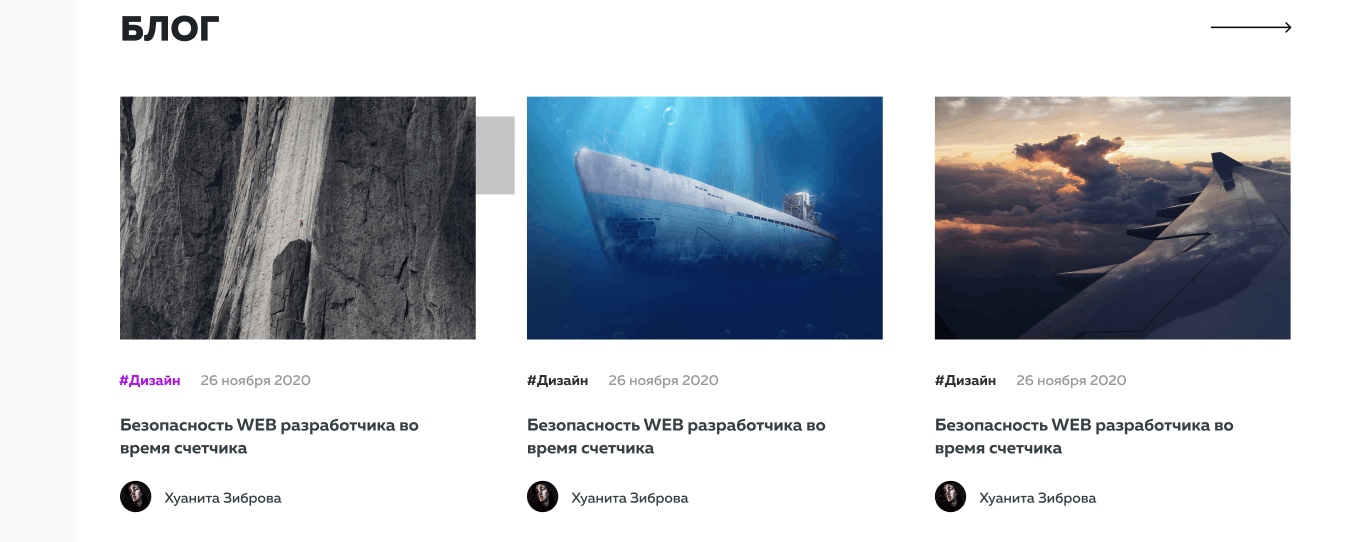Screen dimensions: 1365x542
Task: Open Хуанита Зиброва profile in submarine post
Action: (x=630, y=498)
